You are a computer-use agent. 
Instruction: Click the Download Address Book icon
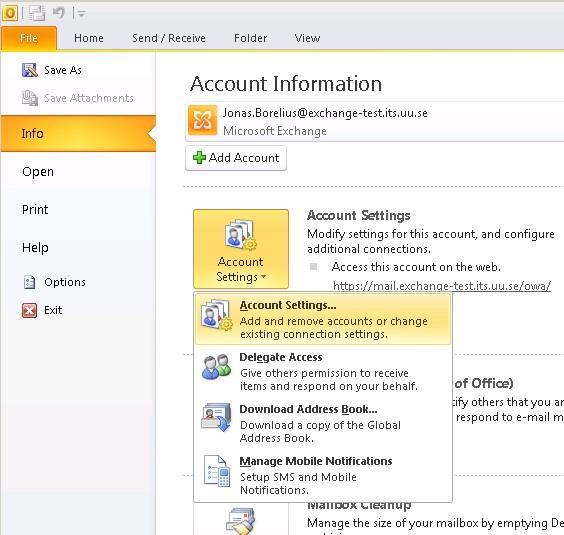(216, 417)
